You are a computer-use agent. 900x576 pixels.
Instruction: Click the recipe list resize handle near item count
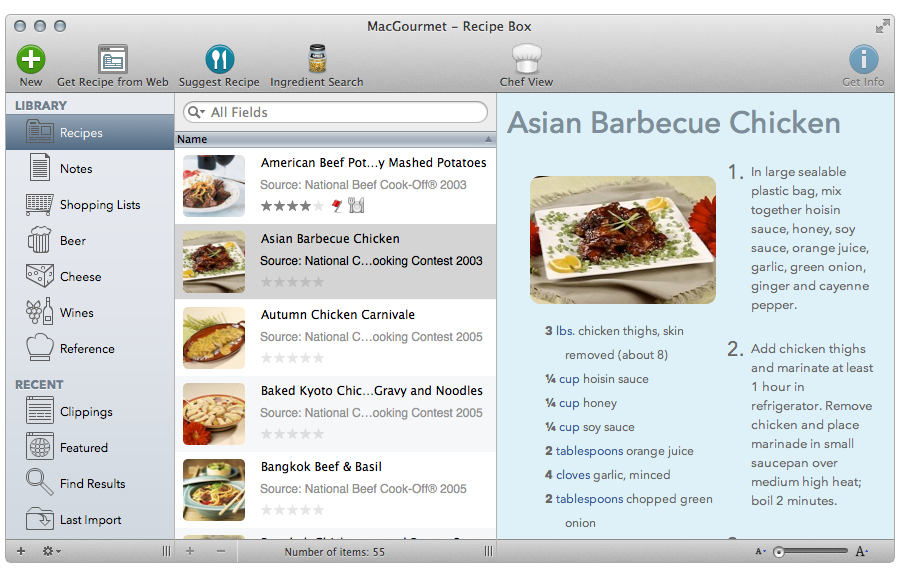[488, 551]
